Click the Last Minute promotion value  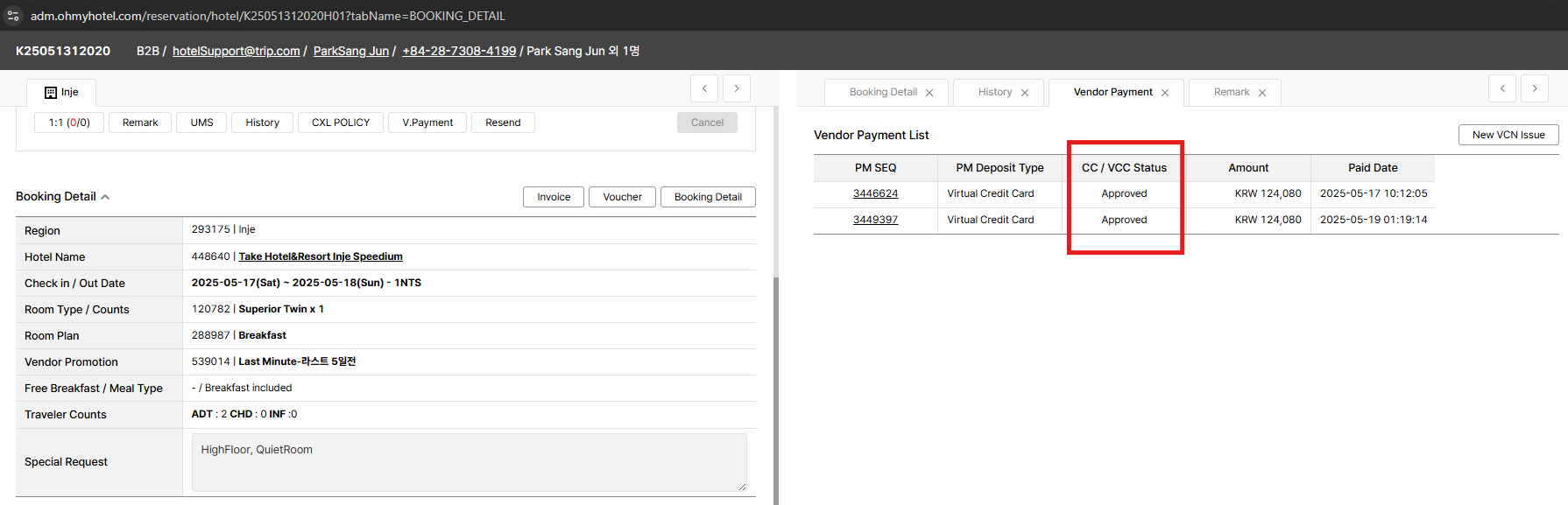pyautogui.click(x=297, y=361)
